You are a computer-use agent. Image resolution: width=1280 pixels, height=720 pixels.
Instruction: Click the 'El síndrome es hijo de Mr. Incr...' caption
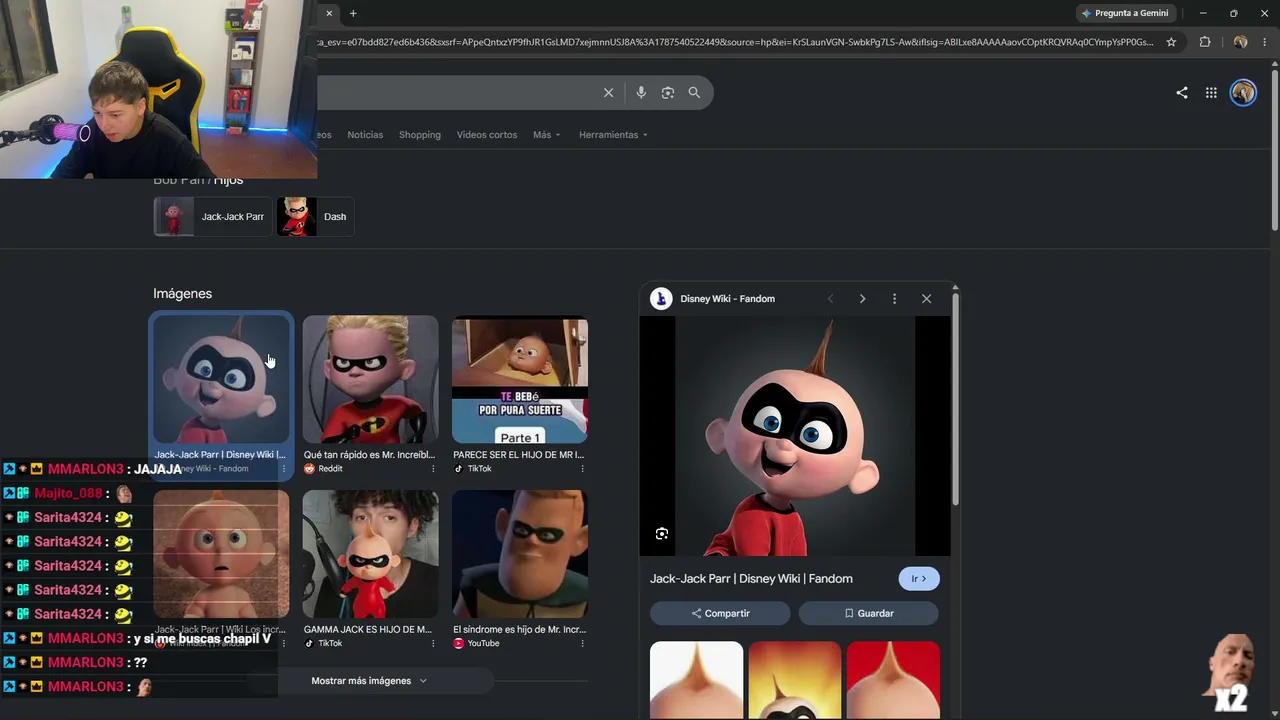(x=519, y=630)
